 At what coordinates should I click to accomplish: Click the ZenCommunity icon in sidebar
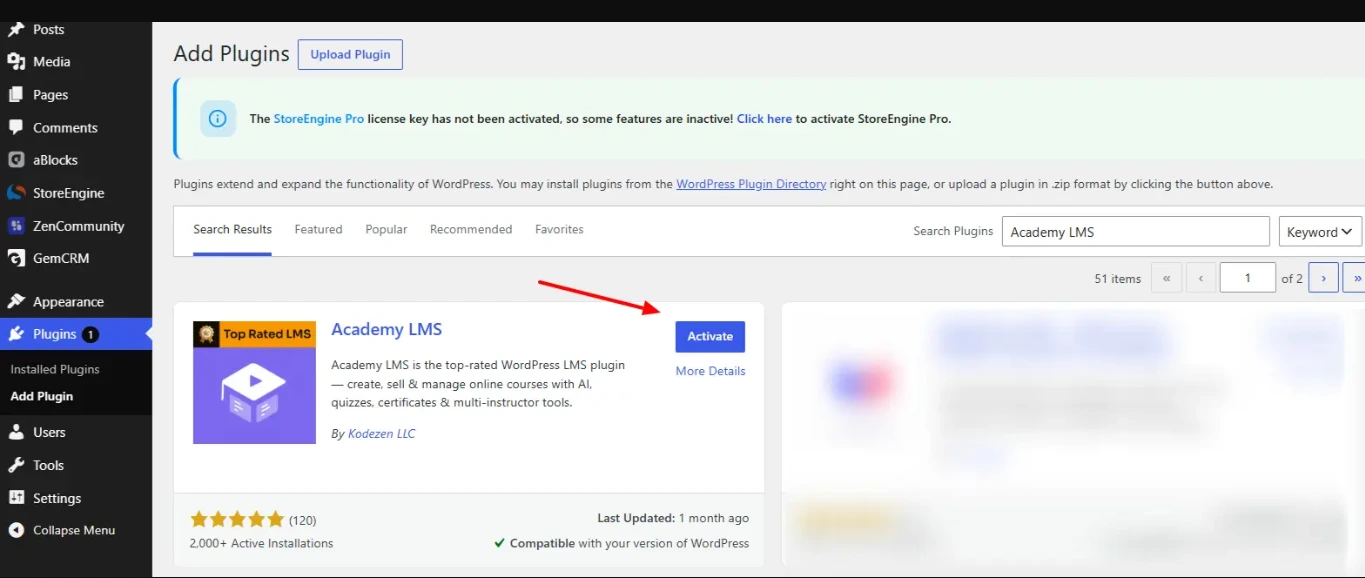click(x=16, y=226)
